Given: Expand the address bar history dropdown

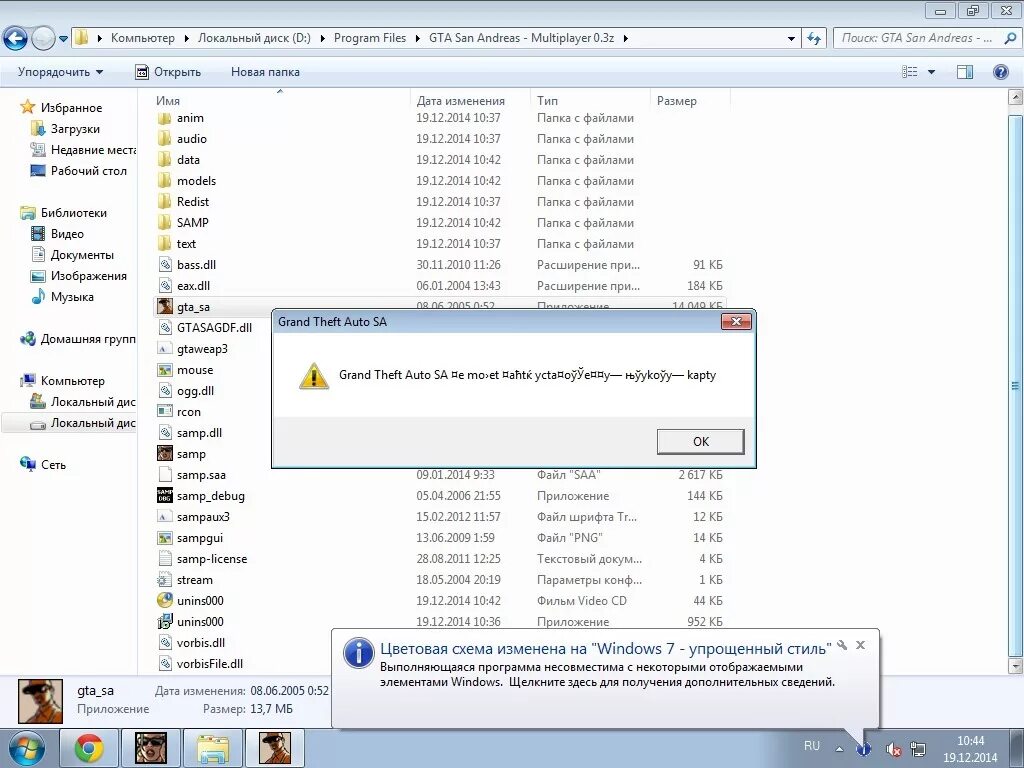Looking at the screenshot, I should click(791, 39).
